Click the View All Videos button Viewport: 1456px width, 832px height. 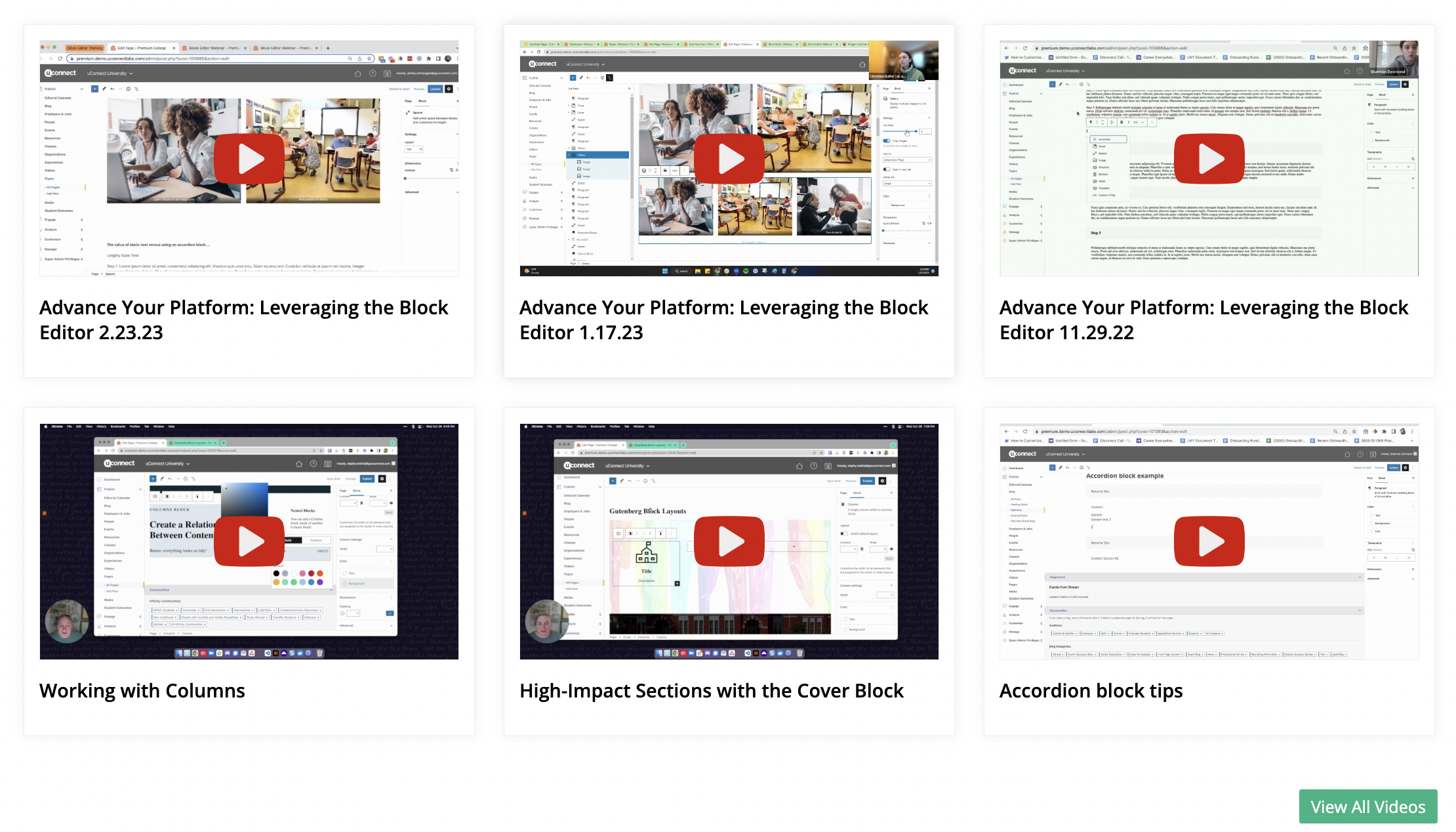click(1367, 806)
